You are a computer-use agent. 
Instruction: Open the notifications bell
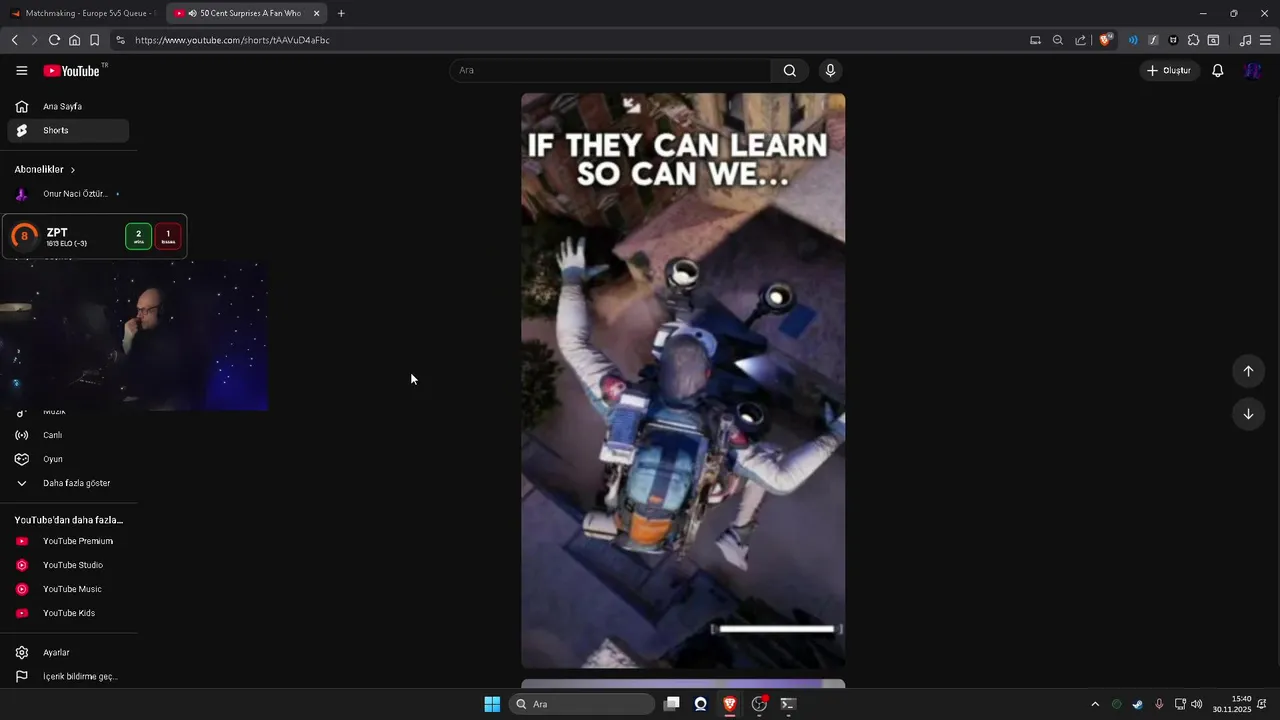pyautogui.click(x=1217, y=71)
